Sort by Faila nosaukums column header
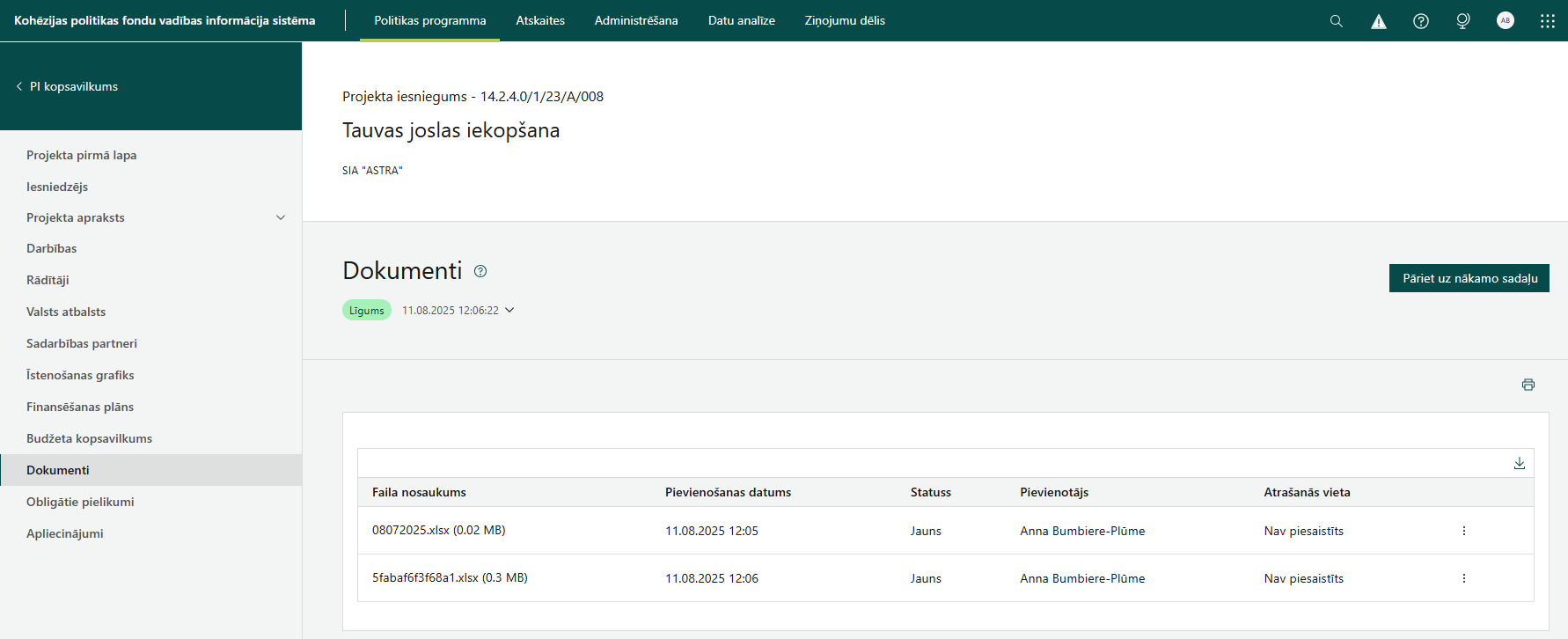 tap(419, 492)
